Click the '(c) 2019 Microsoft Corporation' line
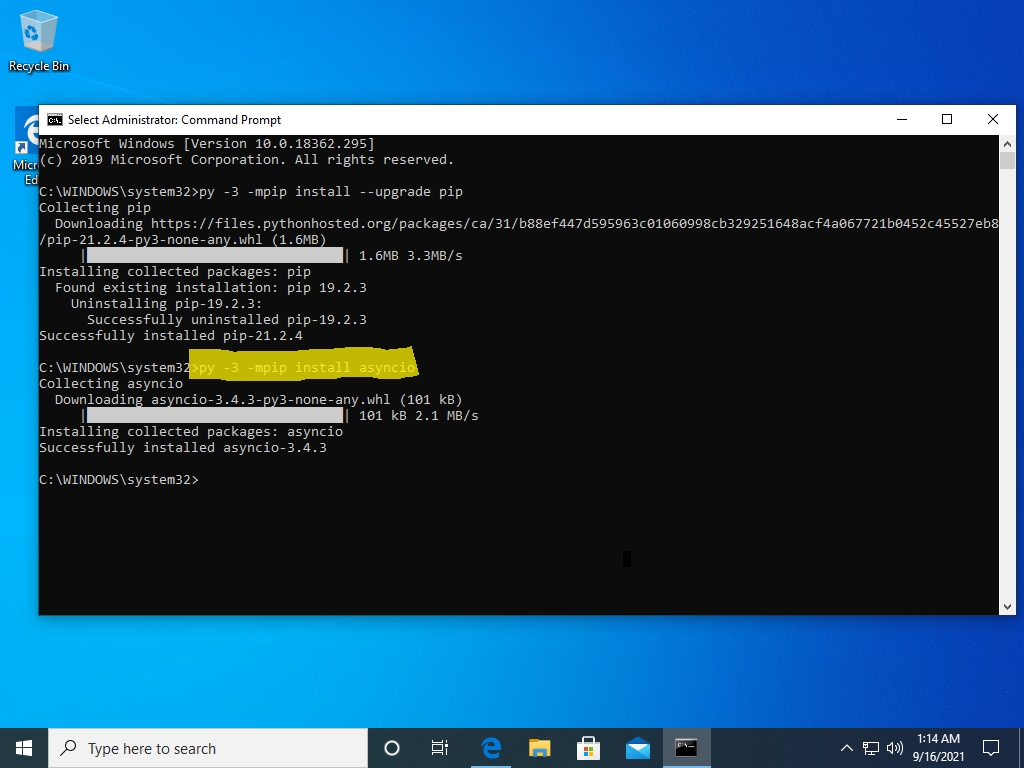 tap(247, 160)
